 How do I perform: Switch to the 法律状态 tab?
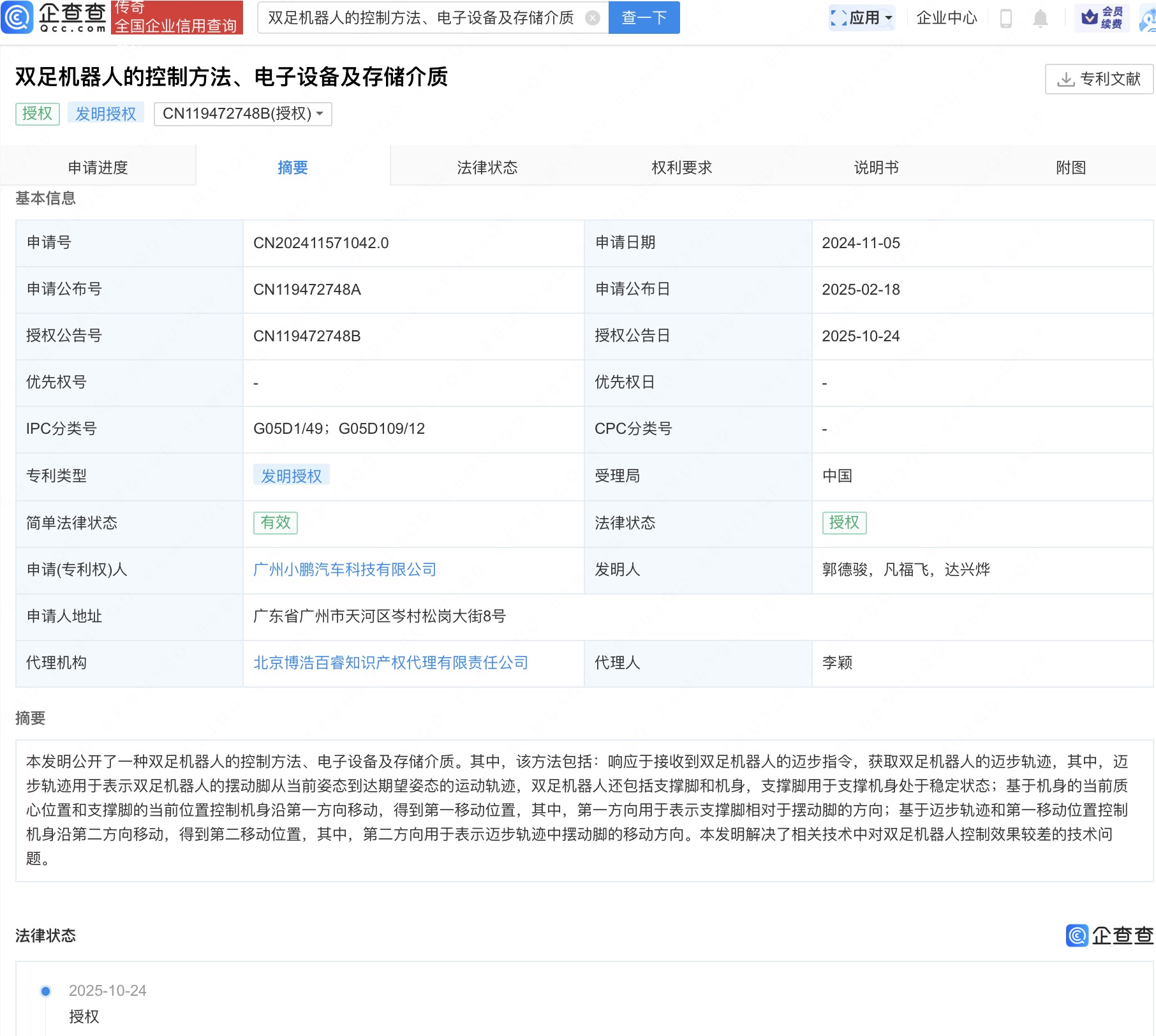[487, 167]
